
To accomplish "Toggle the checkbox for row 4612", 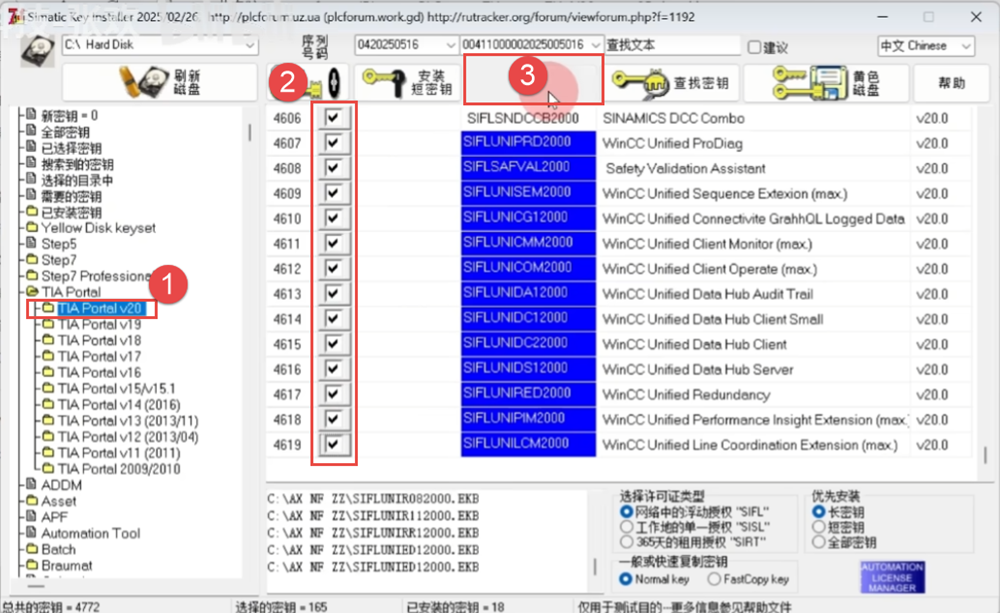I will point(333,268).
